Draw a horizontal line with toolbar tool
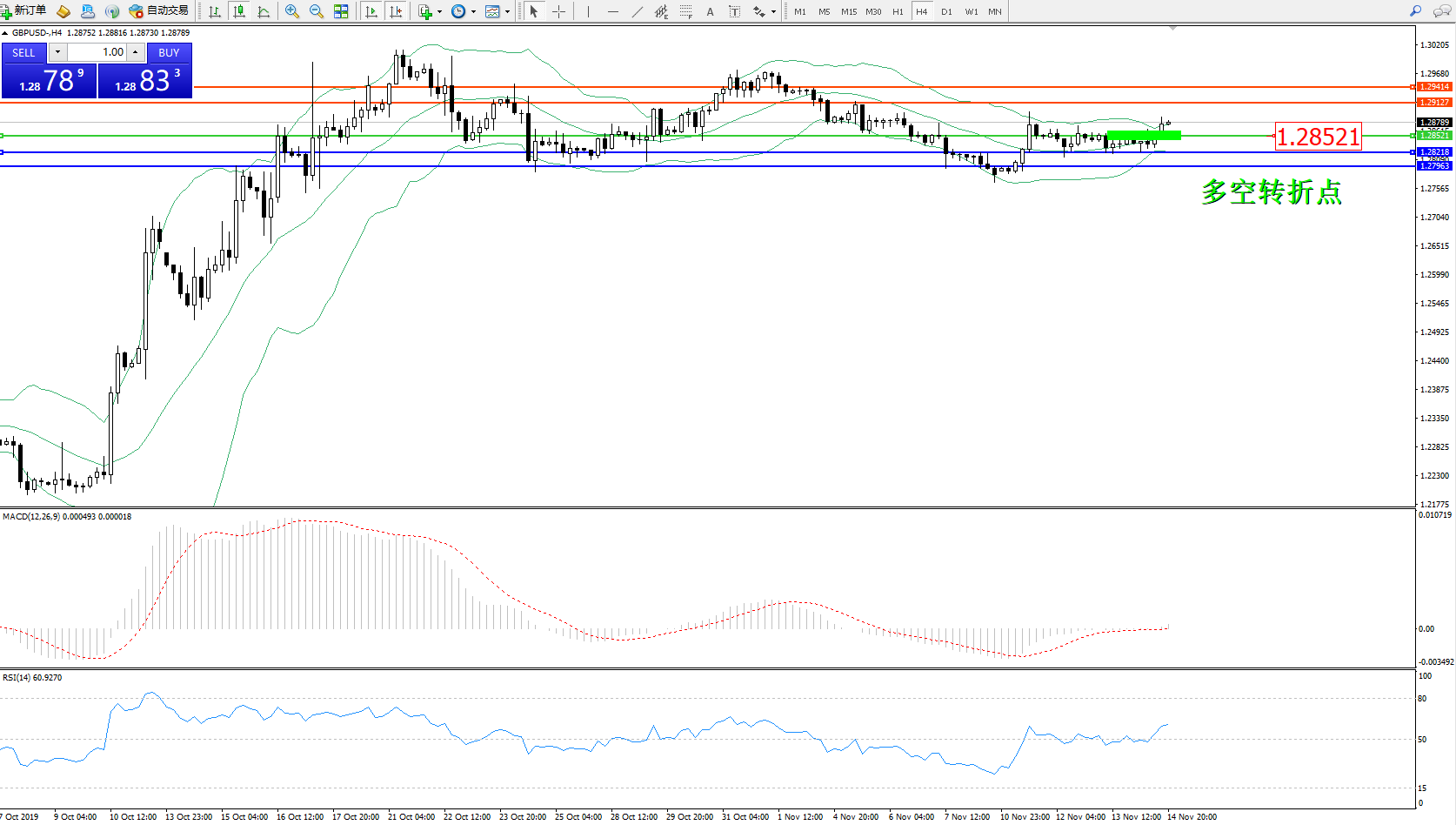The width and height of the screenshot is (1456, 825). tap(613, 11)
